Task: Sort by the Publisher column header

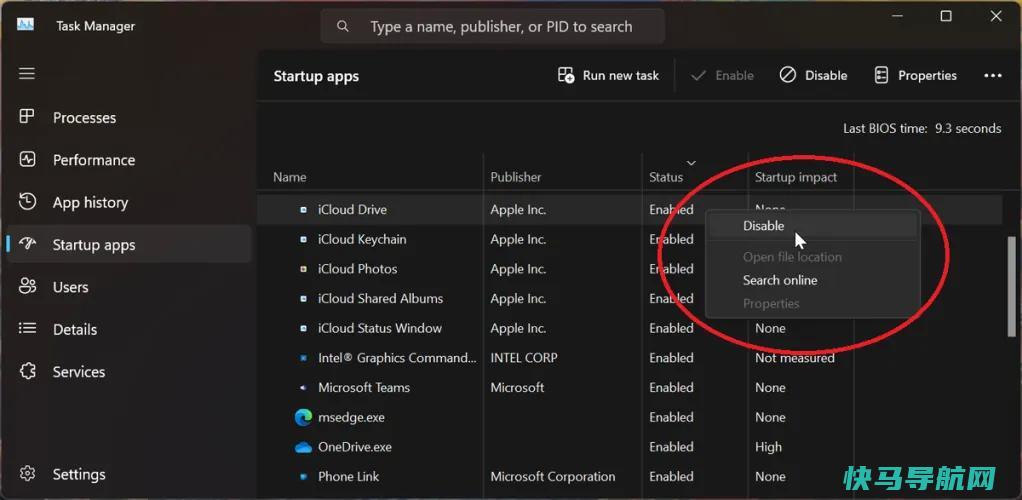Action: coord(516,177)
